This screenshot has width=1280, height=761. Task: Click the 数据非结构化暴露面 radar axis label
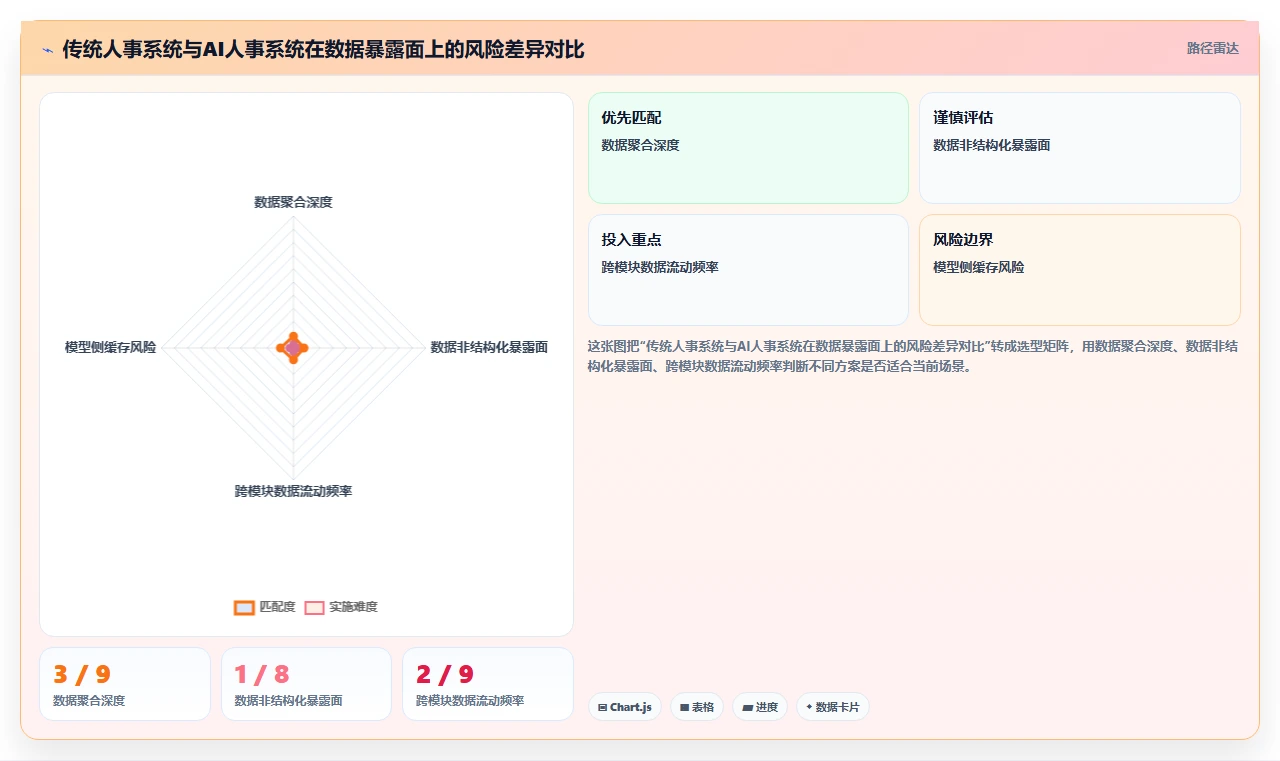pos(489,347)
